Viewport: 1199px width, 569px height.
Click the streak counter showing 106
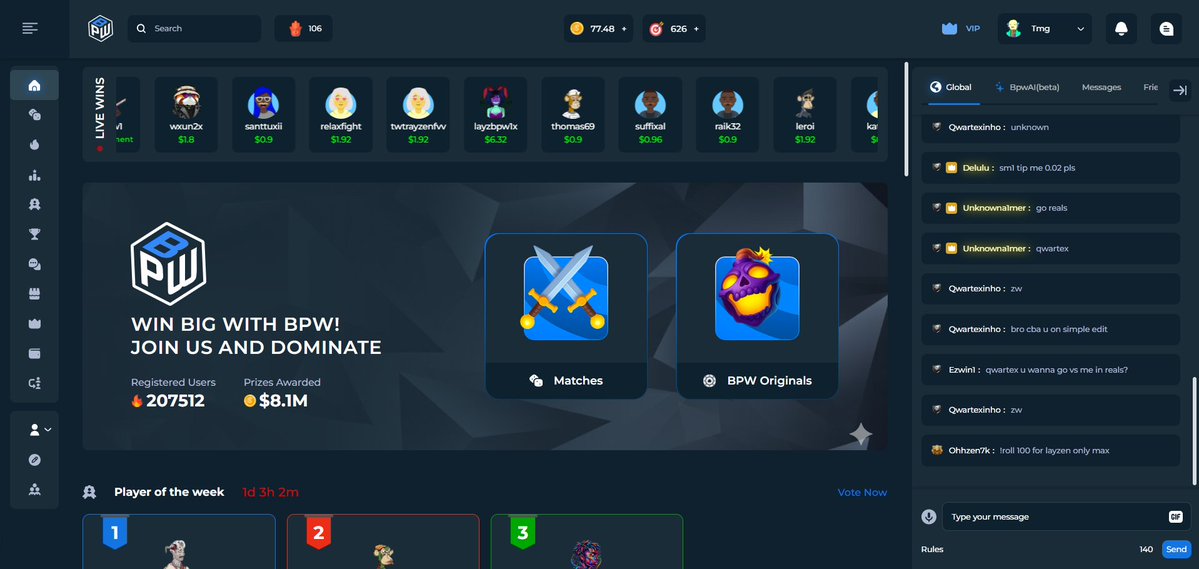point(304,28)
